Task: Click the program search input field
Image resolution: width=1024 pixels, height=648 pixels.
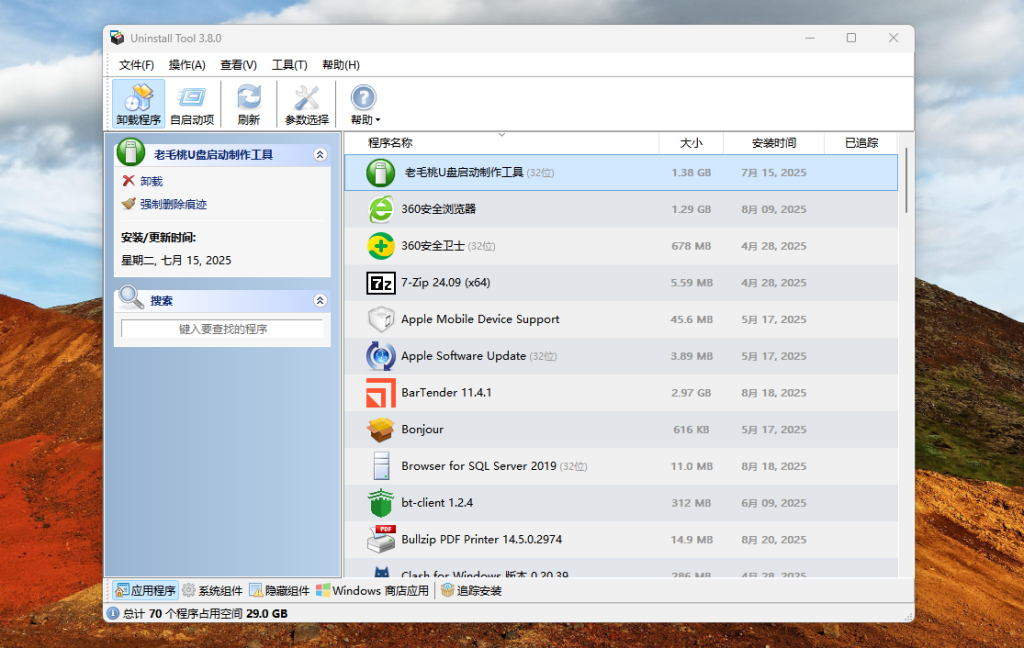Action: (x=222, y=329)
